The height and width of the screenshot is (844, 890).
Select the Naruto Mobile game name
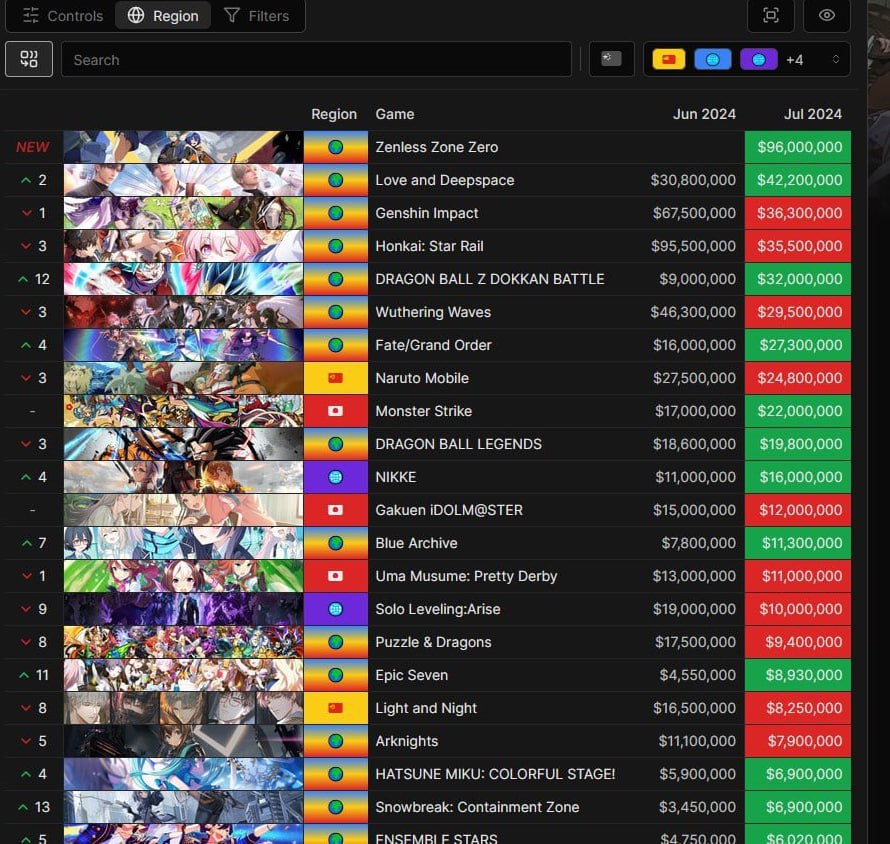coord(422,378)
